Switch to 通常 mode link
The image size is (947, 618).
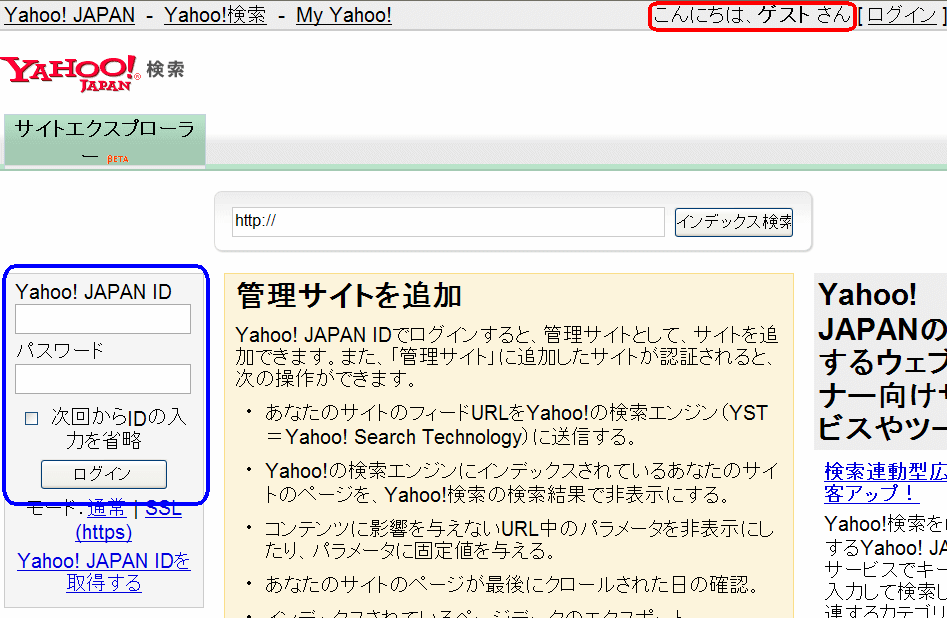tap(107, 509)
